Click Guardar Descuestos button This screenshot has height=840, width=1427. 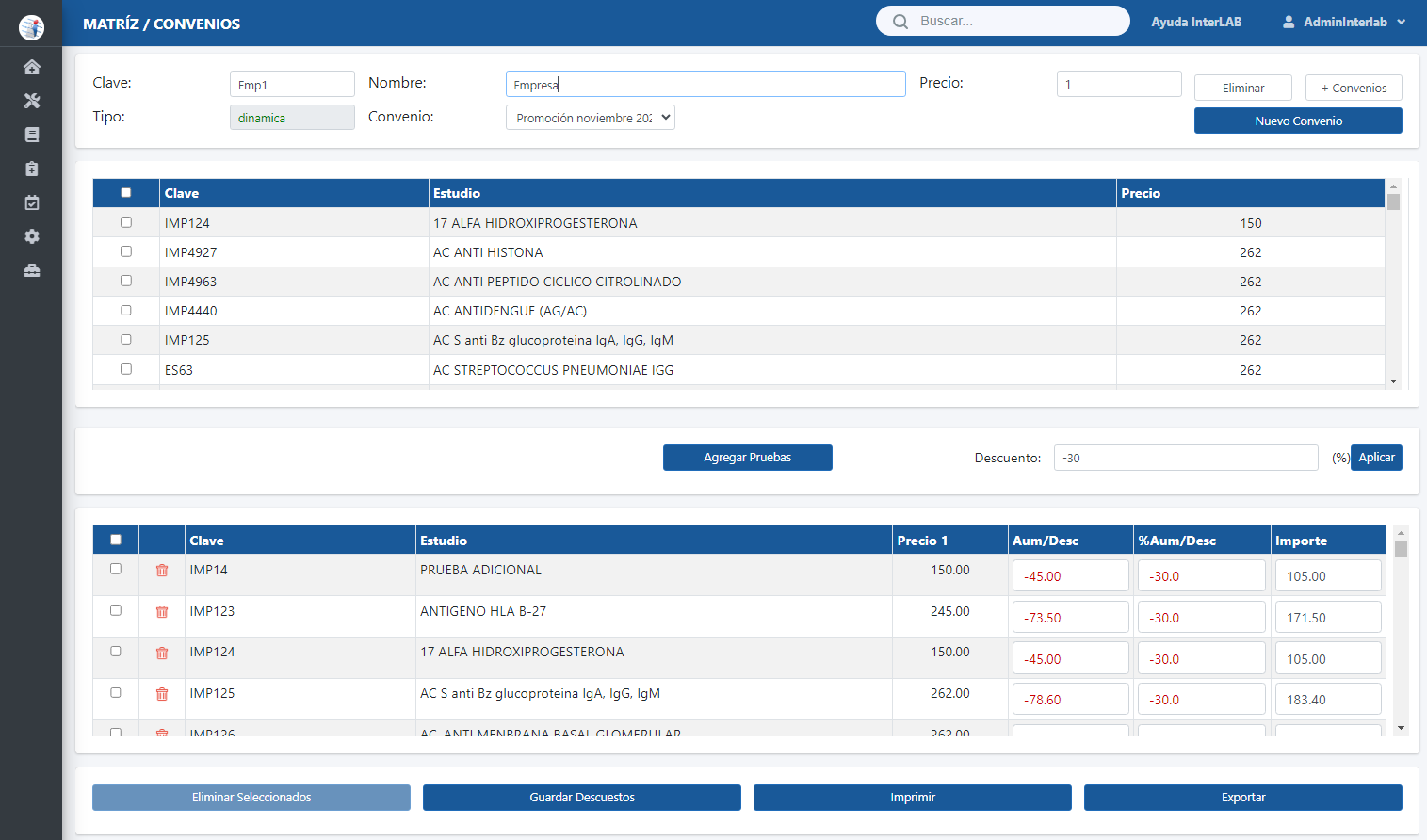(582, 798)
